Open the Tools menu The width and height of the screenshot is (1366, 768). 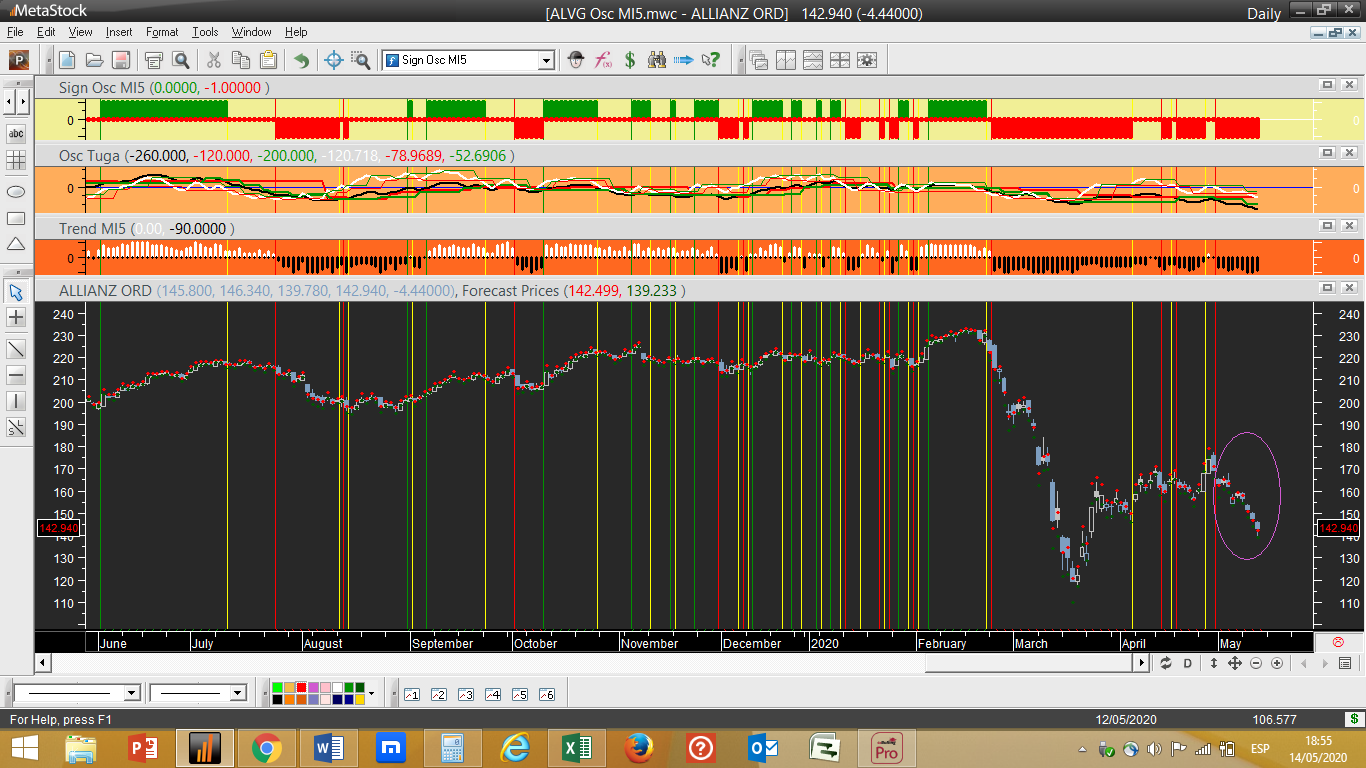coord(205,32)
